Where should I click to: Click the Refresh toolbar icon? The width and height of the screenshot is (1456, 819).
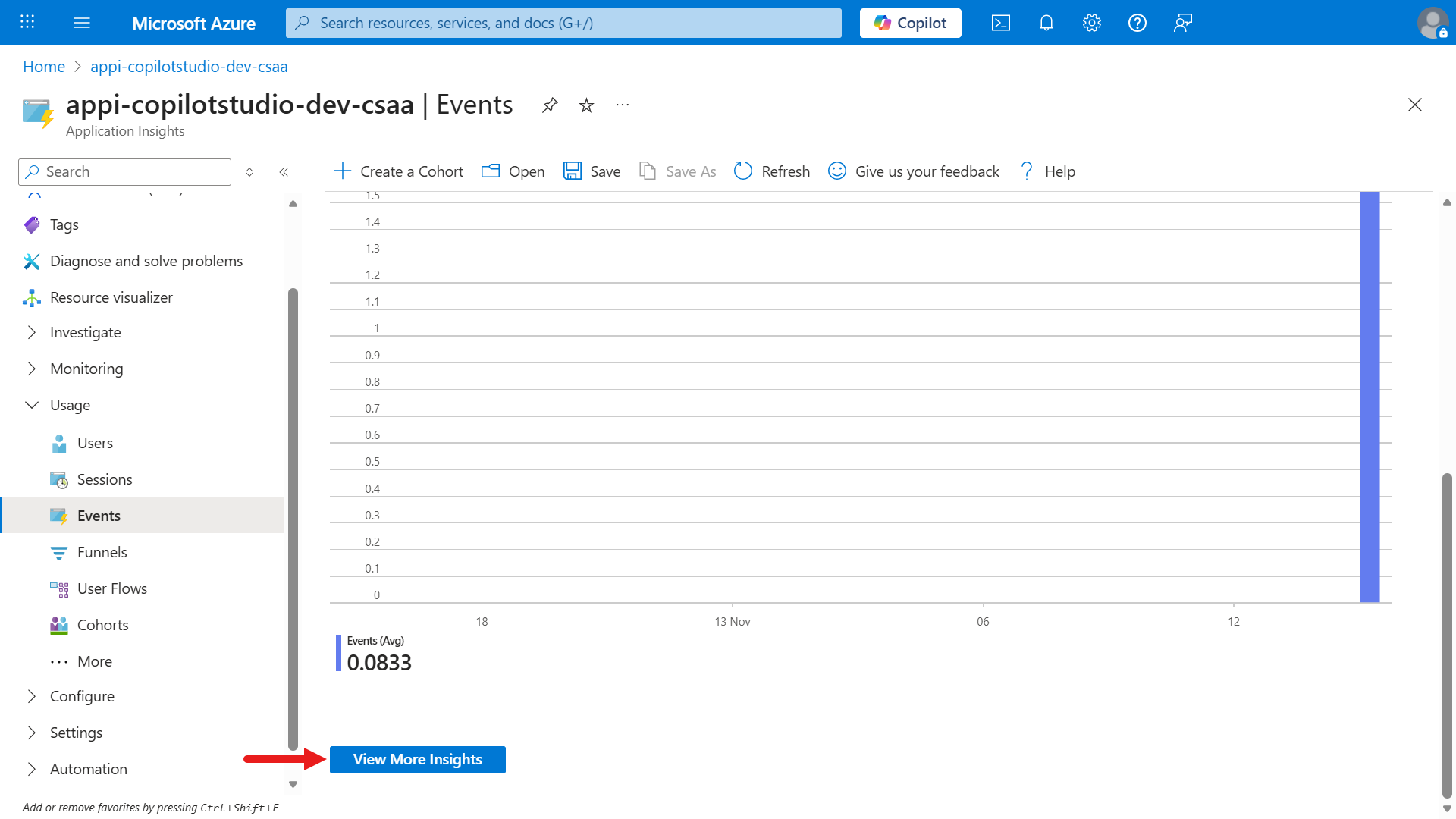point(743,171)
